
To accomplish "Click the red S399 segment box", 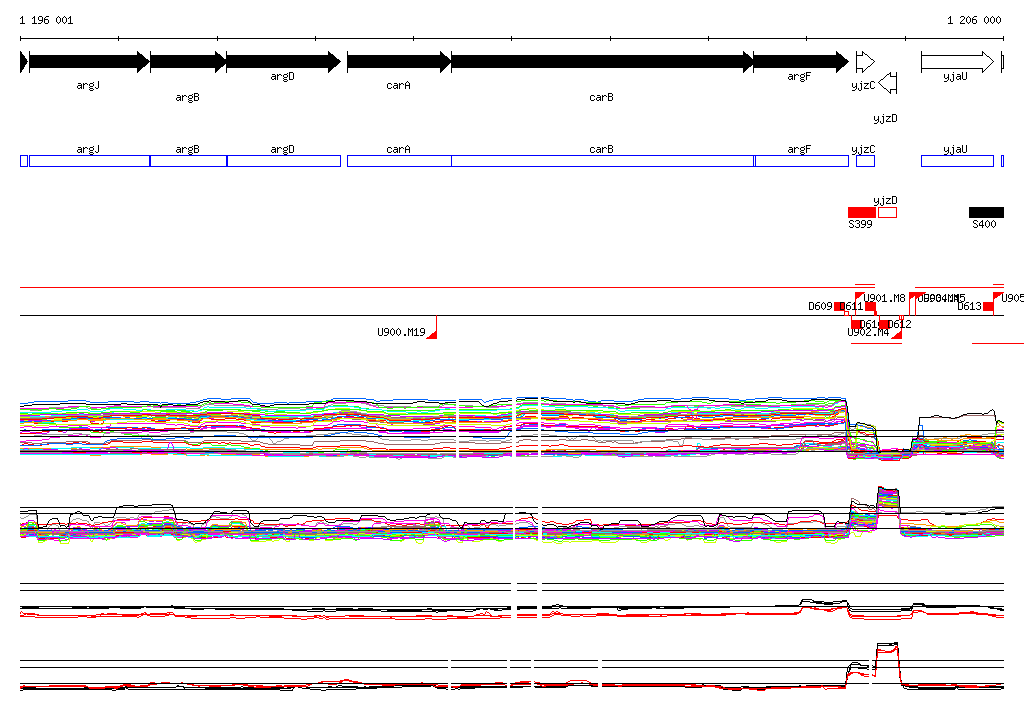I will coord(861,212).
